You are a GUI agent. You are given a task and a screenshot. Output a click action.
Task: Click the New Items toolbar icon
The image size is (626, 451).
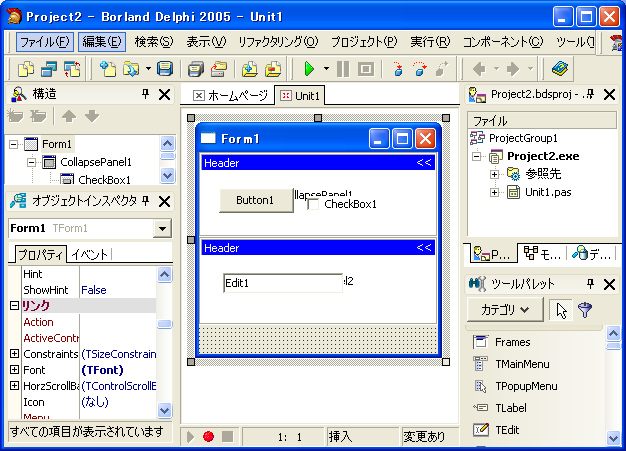tap(108, 69)
